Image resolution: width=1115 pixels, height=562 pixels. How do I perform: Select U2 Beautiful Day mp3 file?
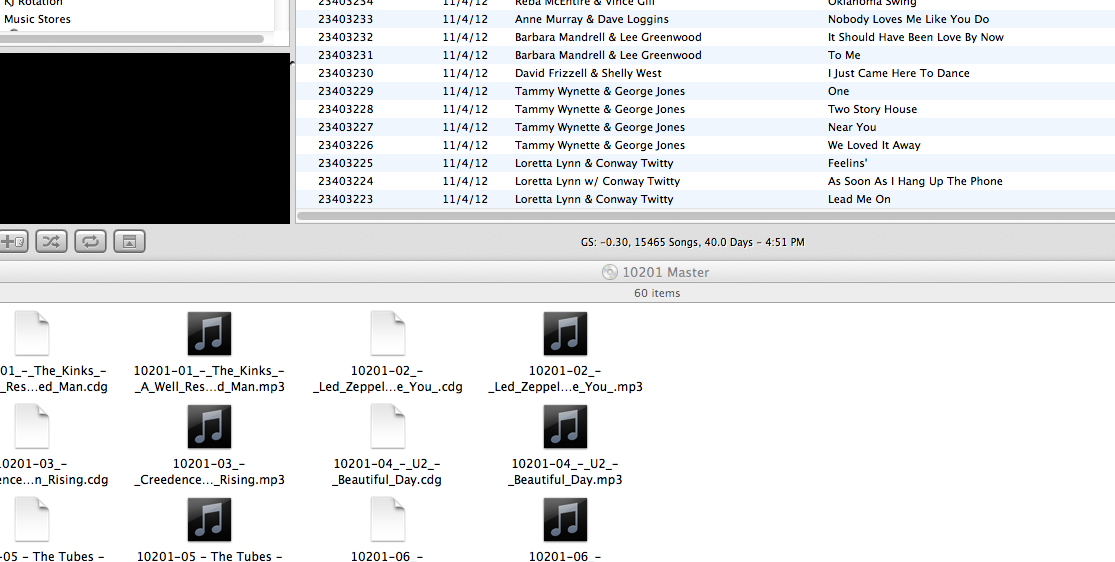click(565, 427)
